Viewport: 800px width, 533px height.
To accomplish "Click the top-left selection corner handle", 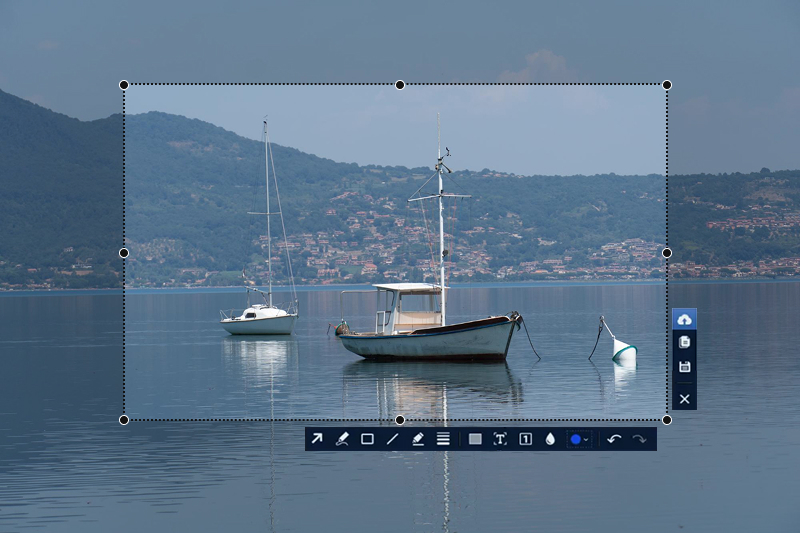I will pos(124,85).
